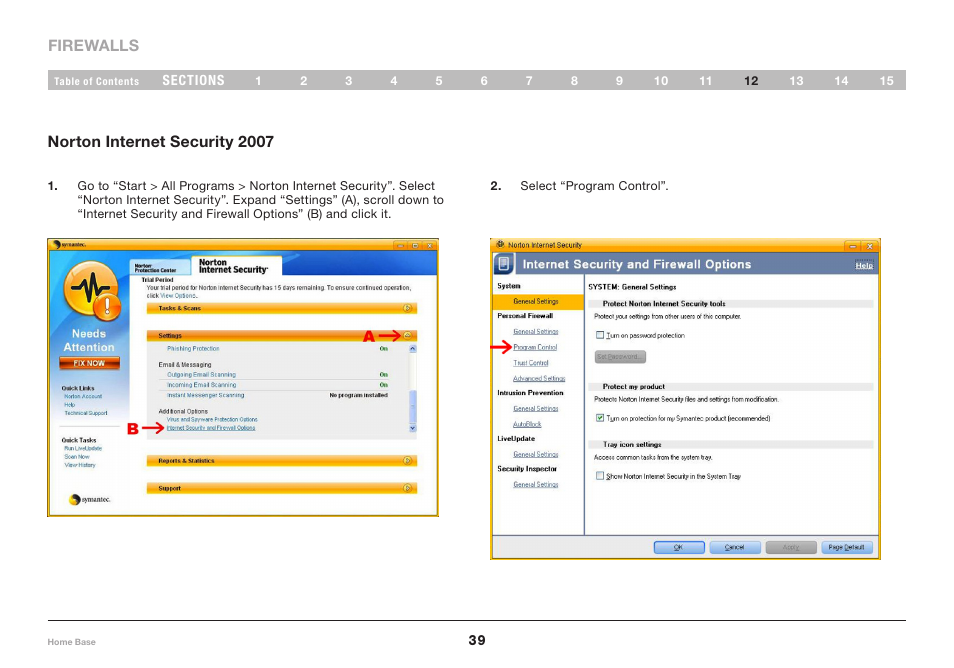Open Outgoing Email Scanning setting
Viewport: 954px width, 668px height.
click(201, 375)
